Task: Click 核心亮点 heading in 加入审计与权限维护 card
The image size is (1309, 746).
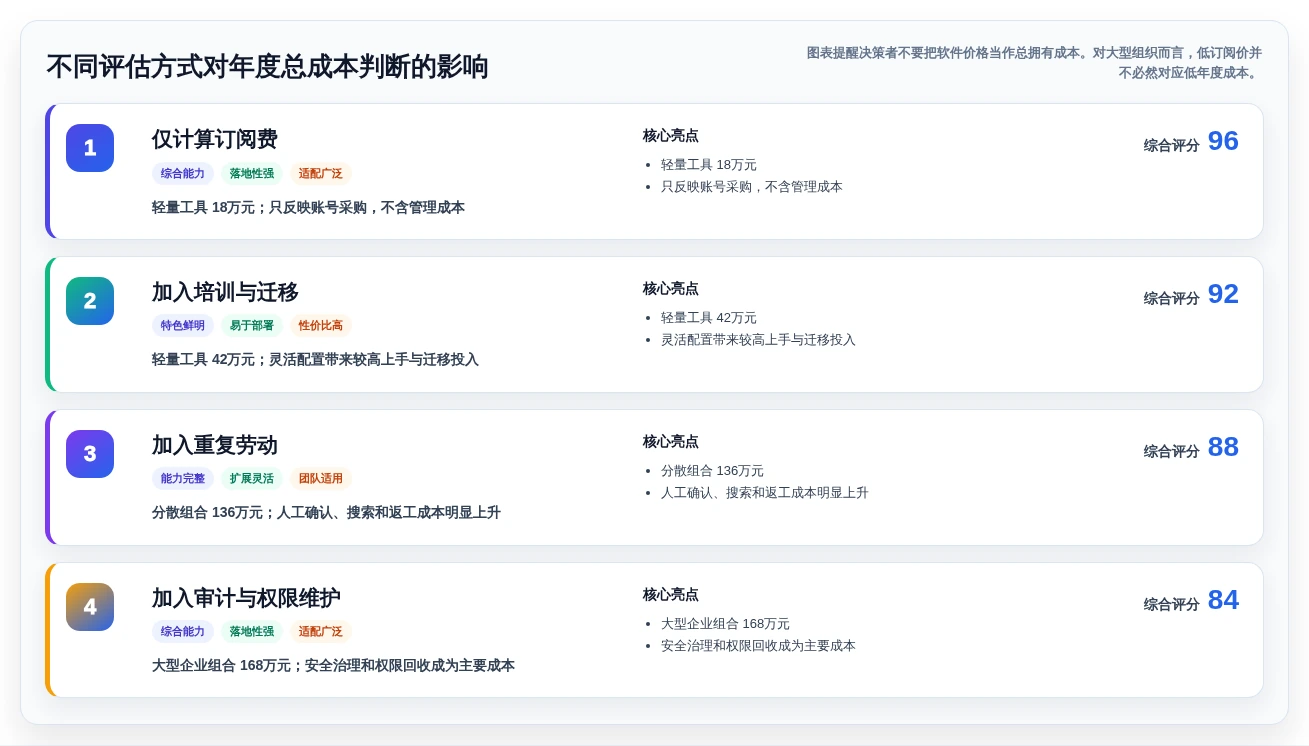Action: (x=671, y=595)
